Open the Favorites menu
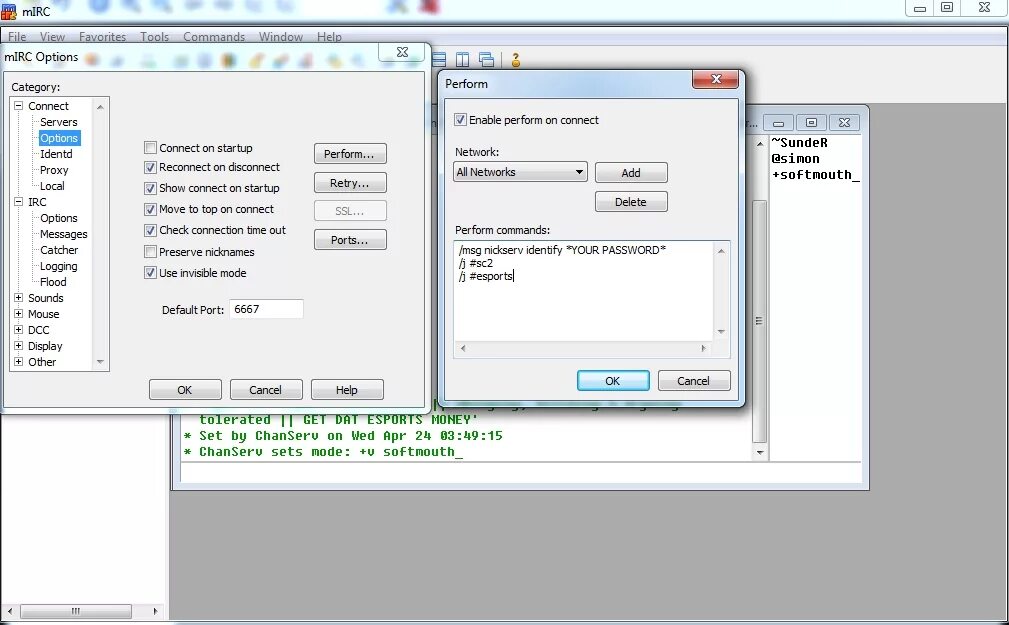This screenshot has height=625, width=1009. pos(102,37)
